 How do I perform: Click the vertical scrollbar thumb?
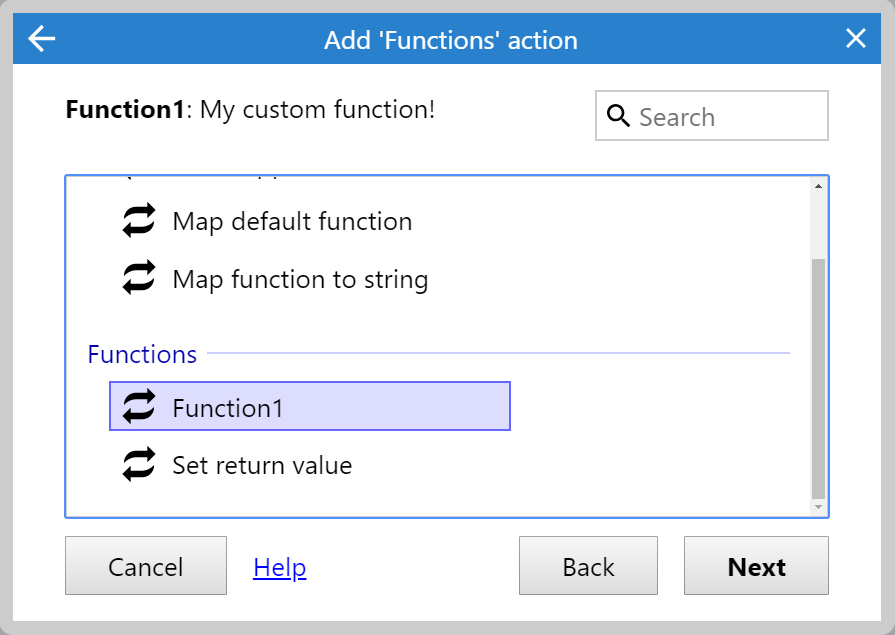pos(818,376)
